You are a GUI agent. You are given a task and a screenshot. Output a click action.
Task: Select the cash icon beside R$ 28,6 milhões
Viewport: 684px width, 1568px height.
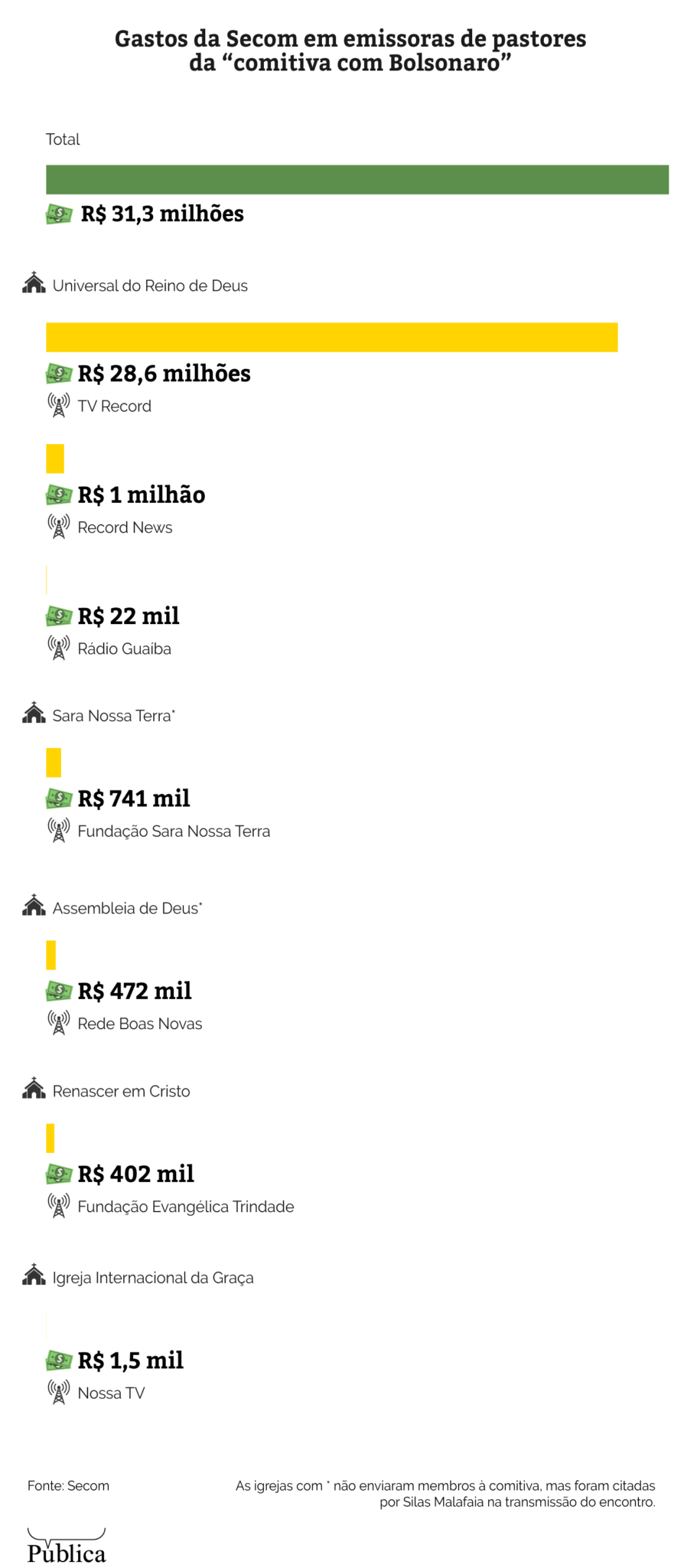[59, 373]
